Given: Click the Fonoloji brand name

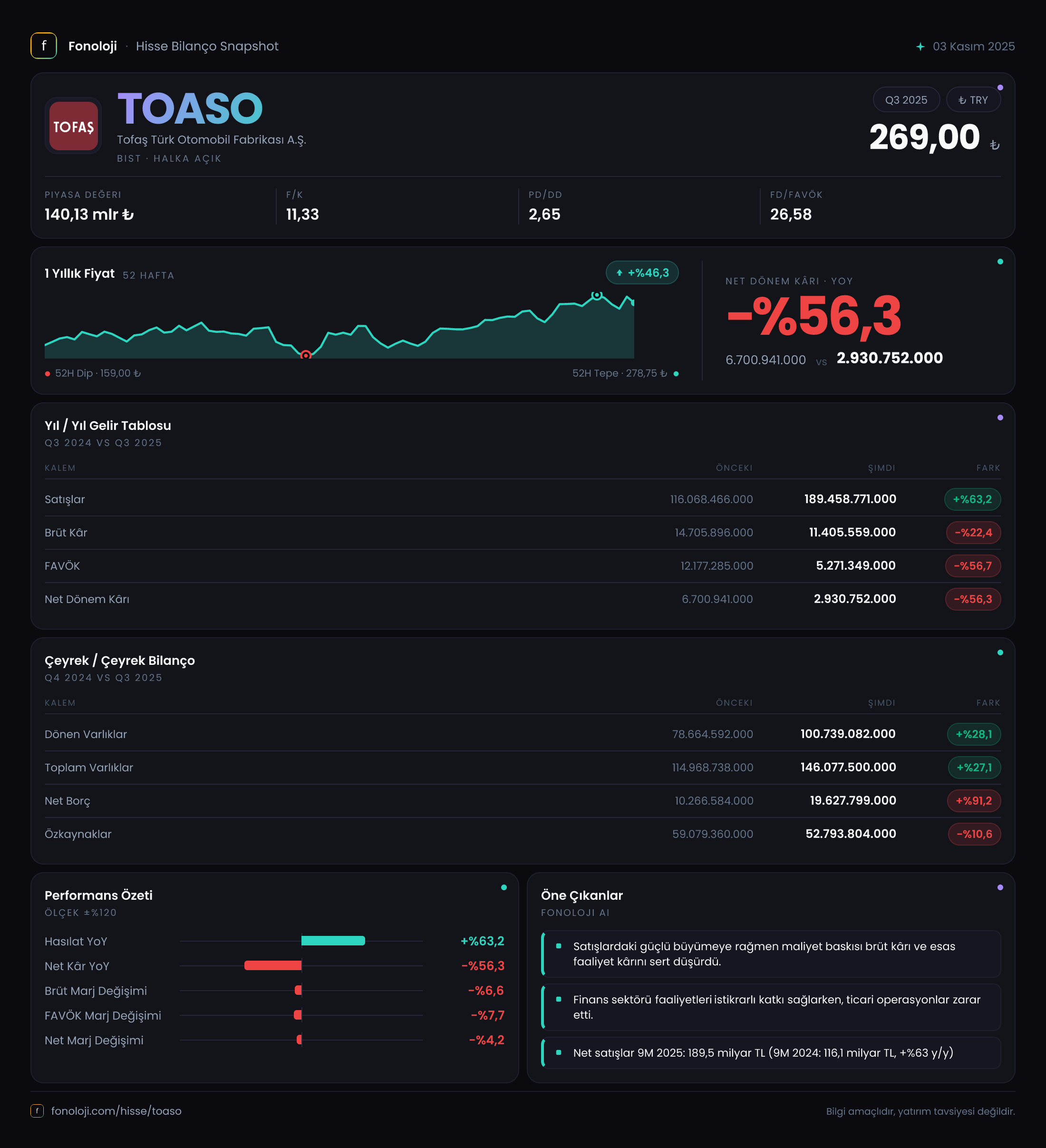Looking at the screenshot, I should [x=92, y=46].
